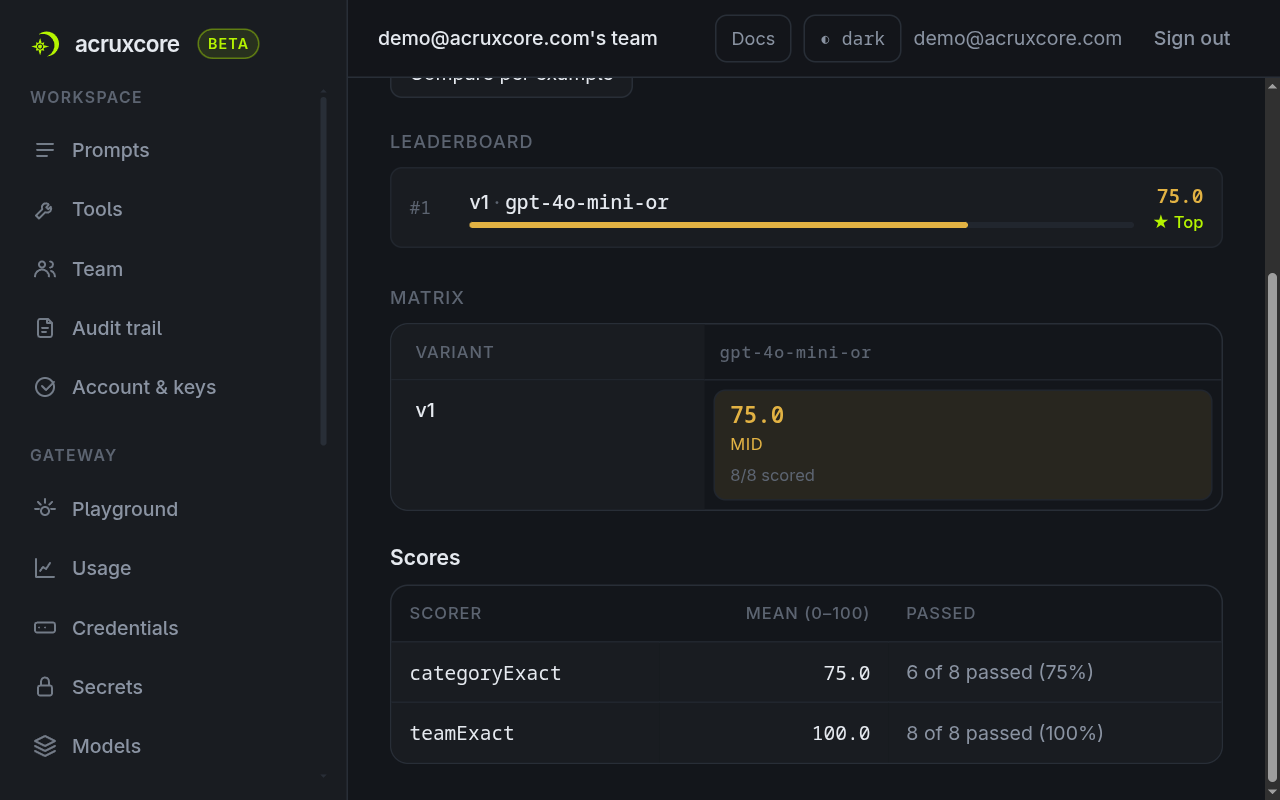Image resolution: width=1280 pixels, height=800 pixels.
Task: Click the leaderboard score progress bar
Action: tap(801, 225)
